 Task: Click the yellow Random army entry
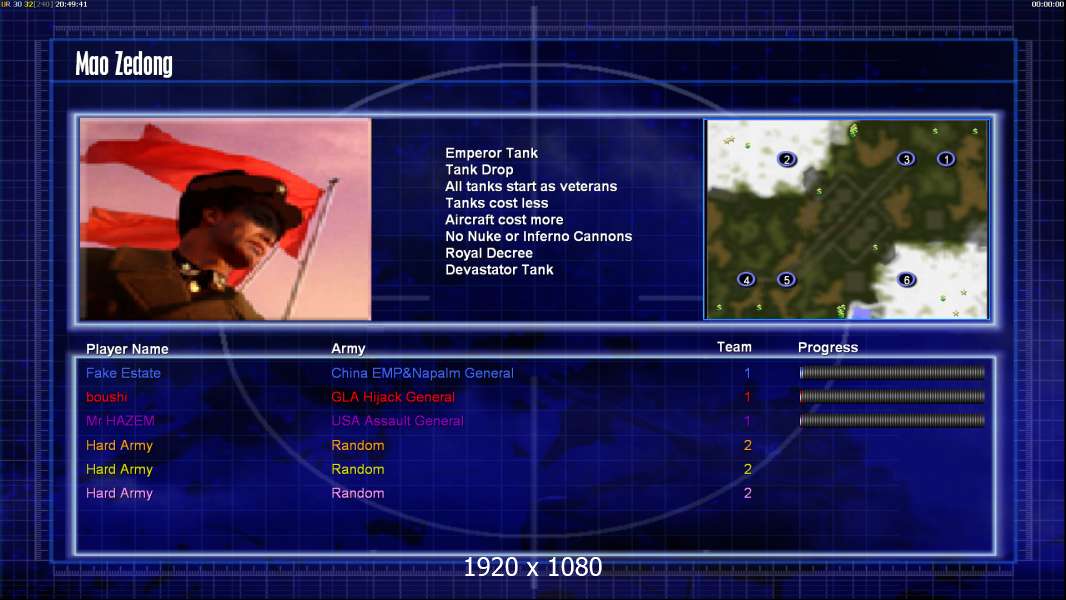tap(358, 469)
